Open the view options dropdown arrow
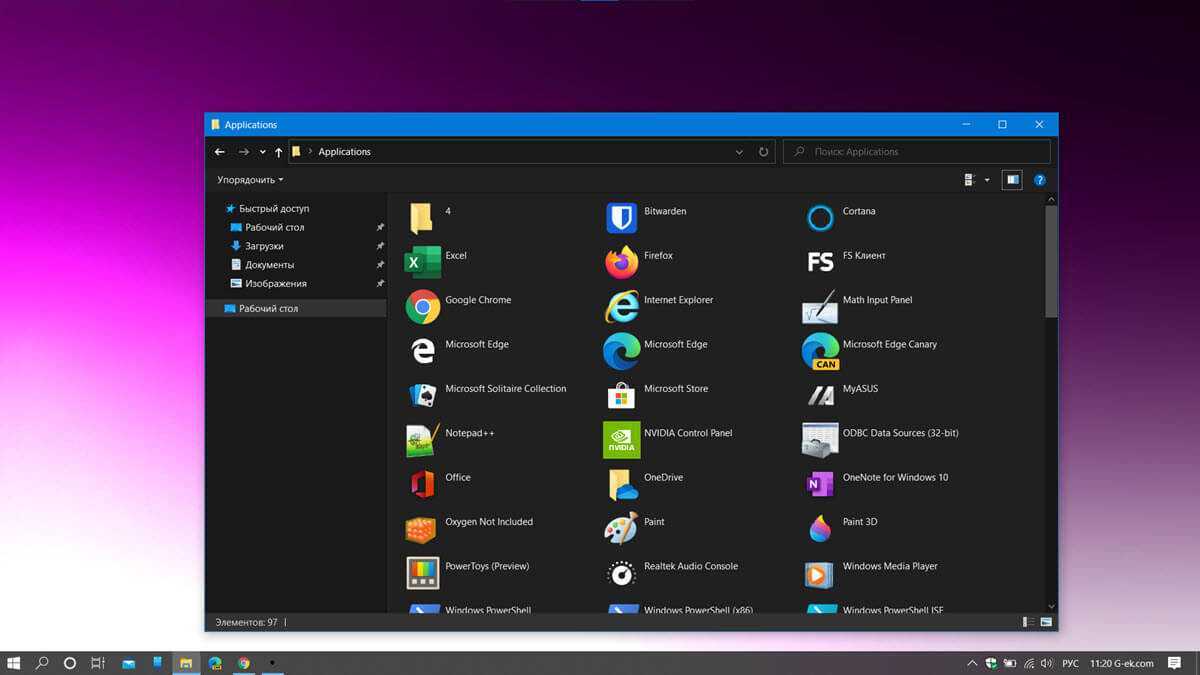This screenshot has height=675, width=1200. (987, 180)
